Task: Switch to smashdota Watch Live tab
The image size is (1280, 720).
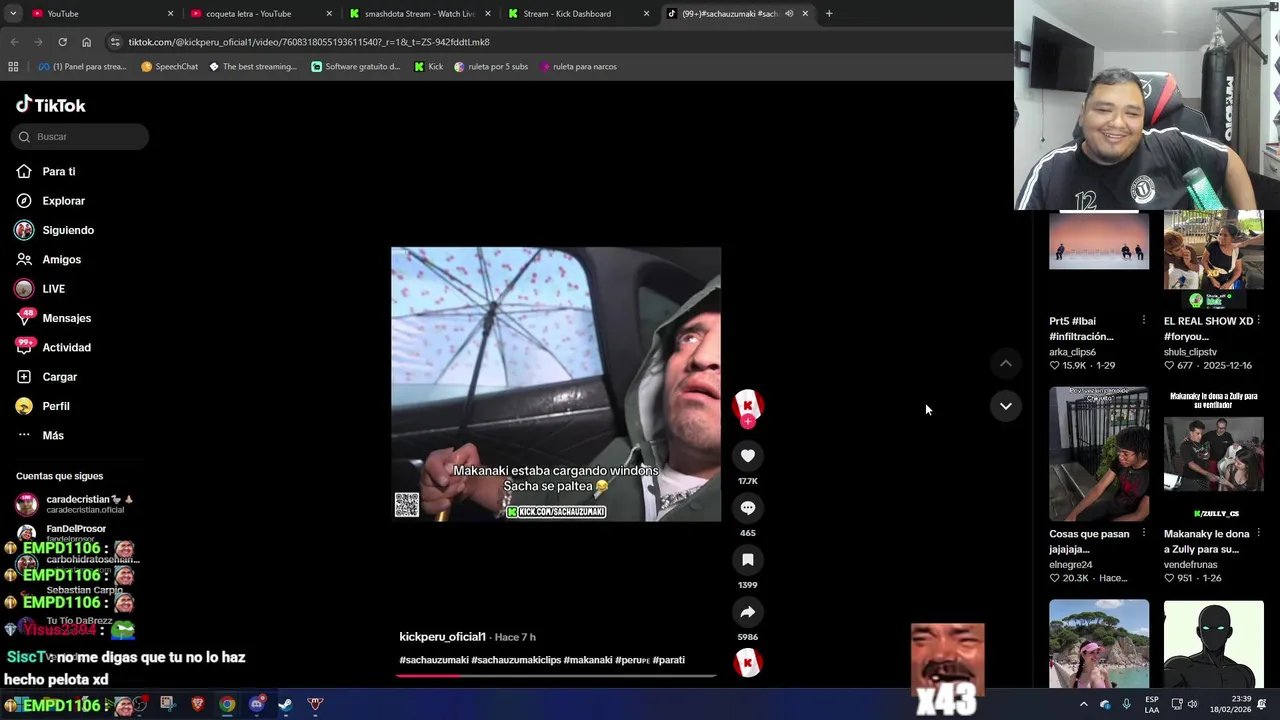Action: coord(420,14)
